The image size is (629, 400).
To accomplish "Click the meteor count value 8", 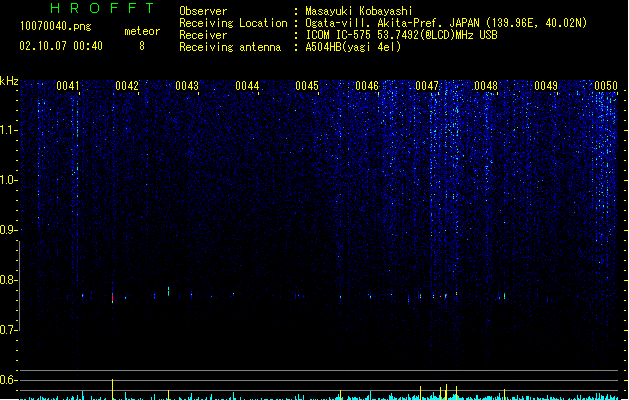I will (x=142, y=46).
